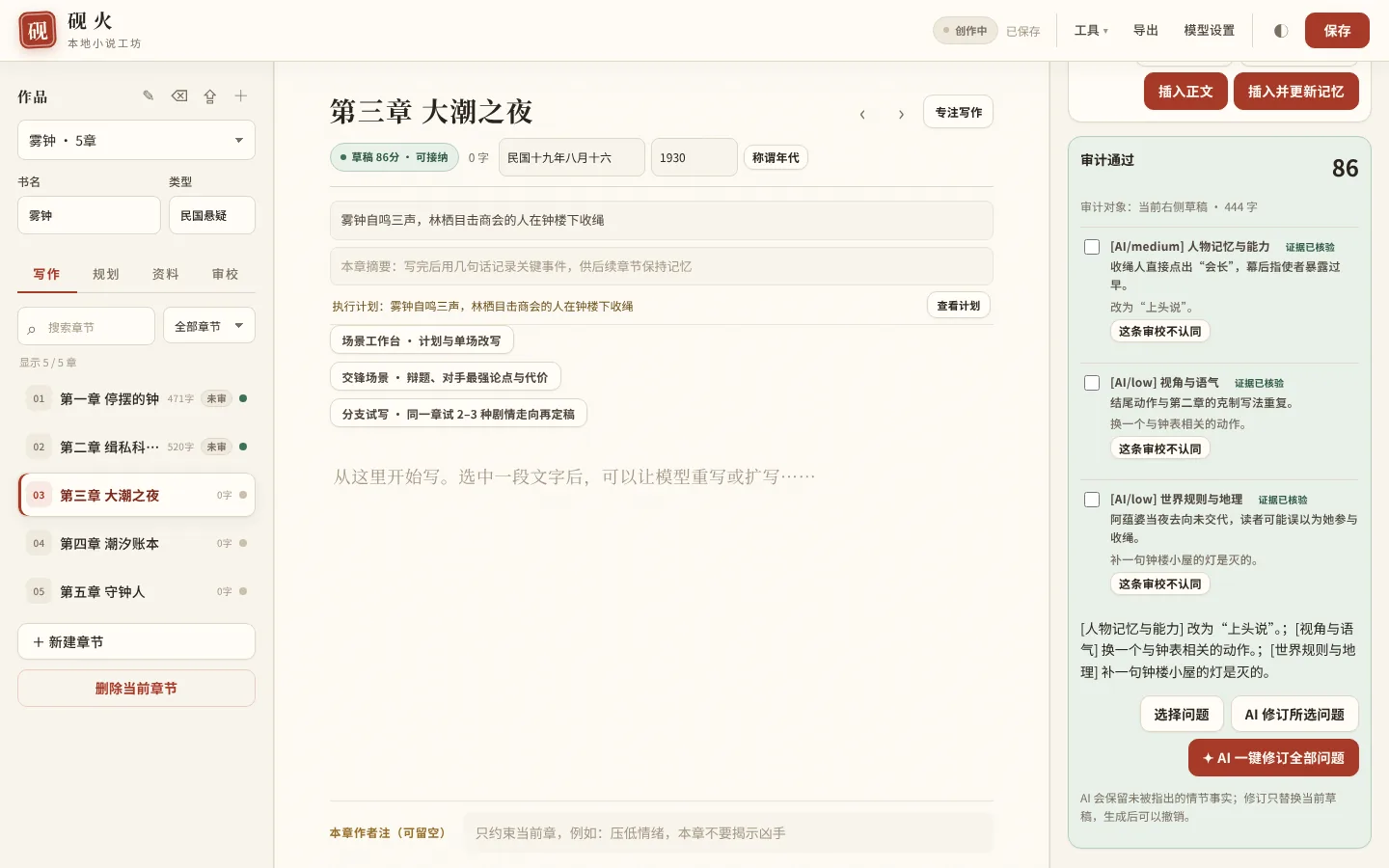Click the red 保存 button
Screen dimensions: 1389x868
click(1337, 31)
